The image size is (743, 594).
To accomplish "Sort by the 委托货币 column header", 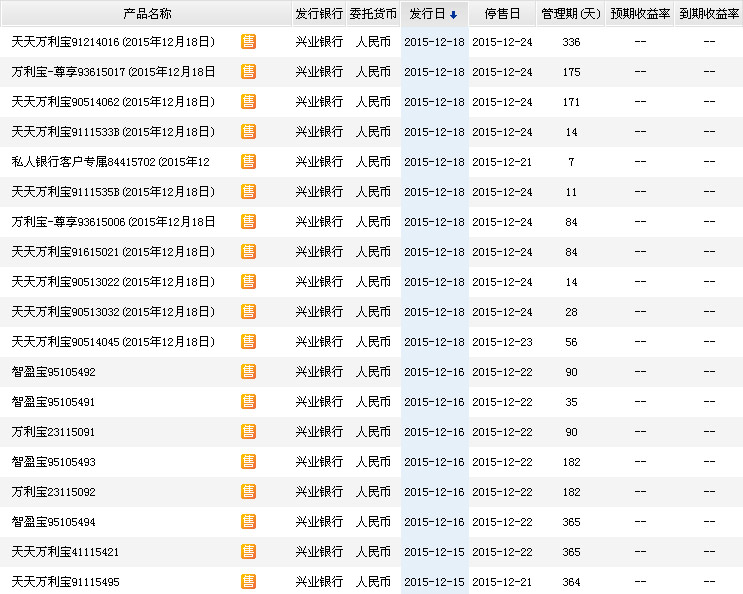I will tap(373, 14).
